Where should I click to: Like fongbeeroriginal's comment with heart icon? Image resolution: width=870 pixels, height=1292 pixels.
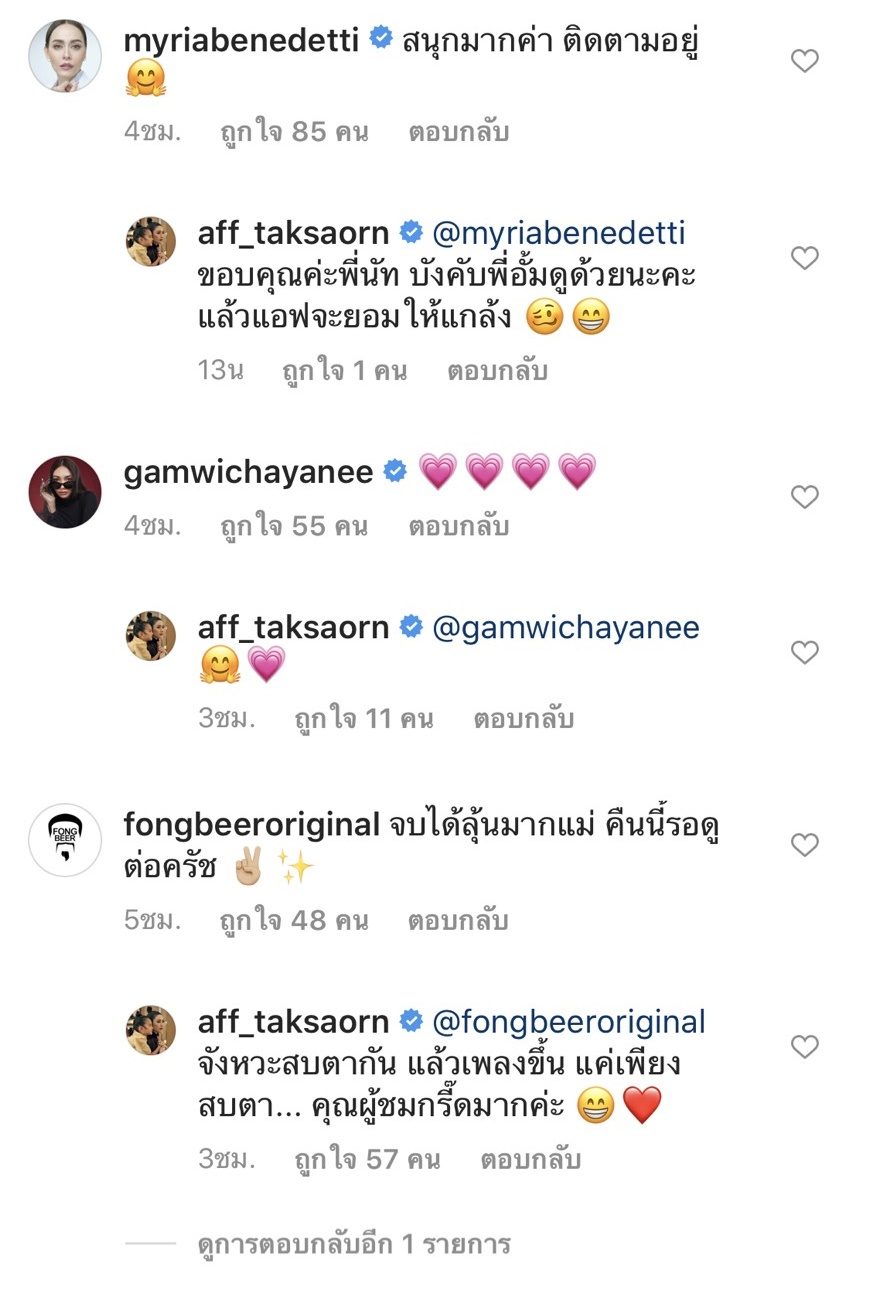tap(805, 846)
